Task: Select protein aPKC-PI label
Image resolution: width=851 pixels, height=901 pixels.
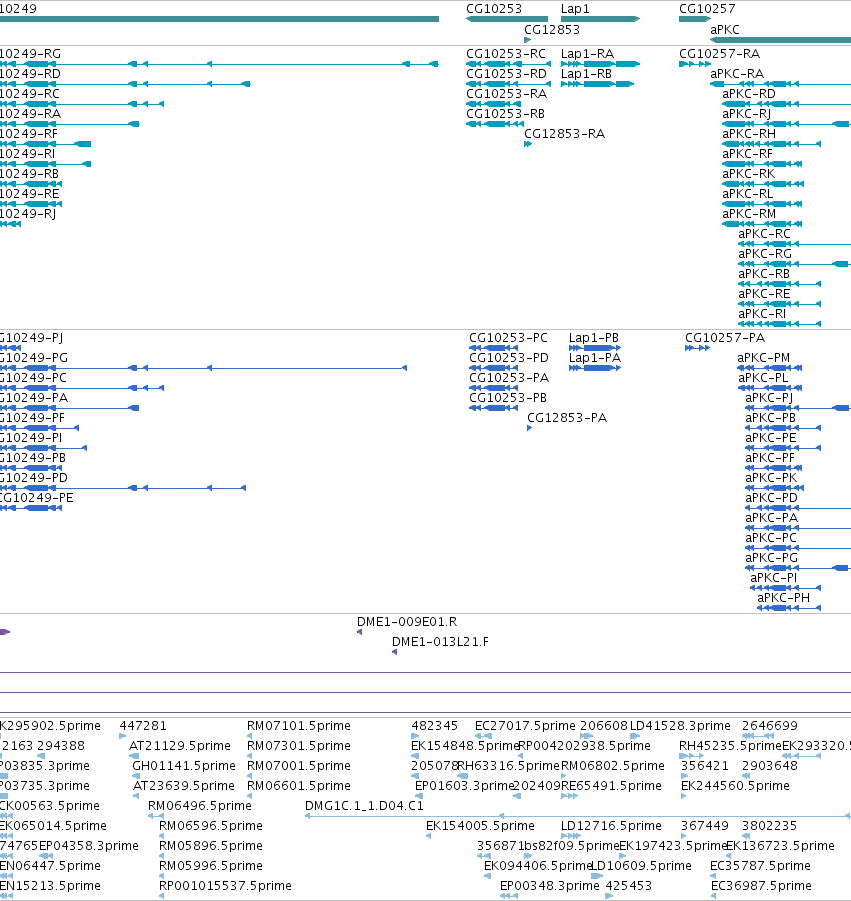Action: coord(773,577)
